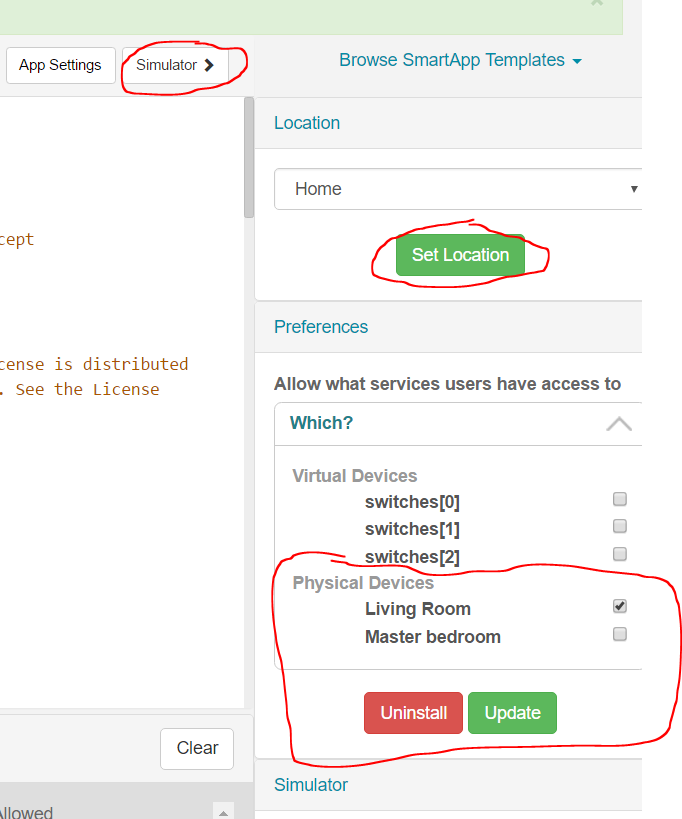Image resolution: width=682 pixels, height=819 pixels.
Task: Uncheck the Living Room physical device
Action: coord(620,605)
